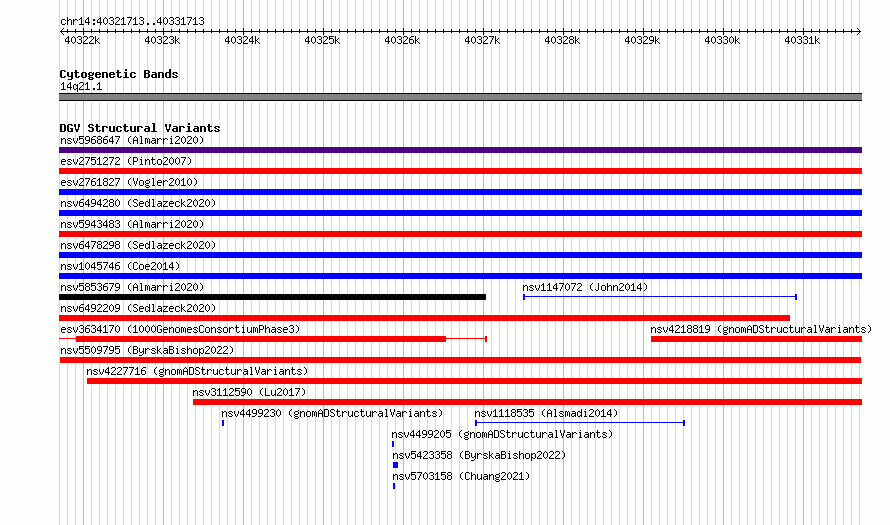Open the nsv5968647 (Almarri2020) label

coord(132,140)
